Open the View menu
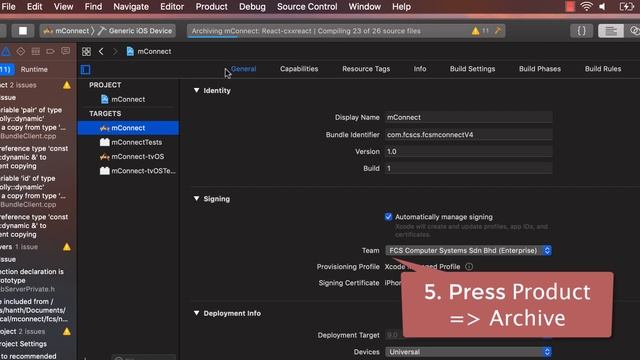This screenshot has width=640, height=360. (63, 7)
